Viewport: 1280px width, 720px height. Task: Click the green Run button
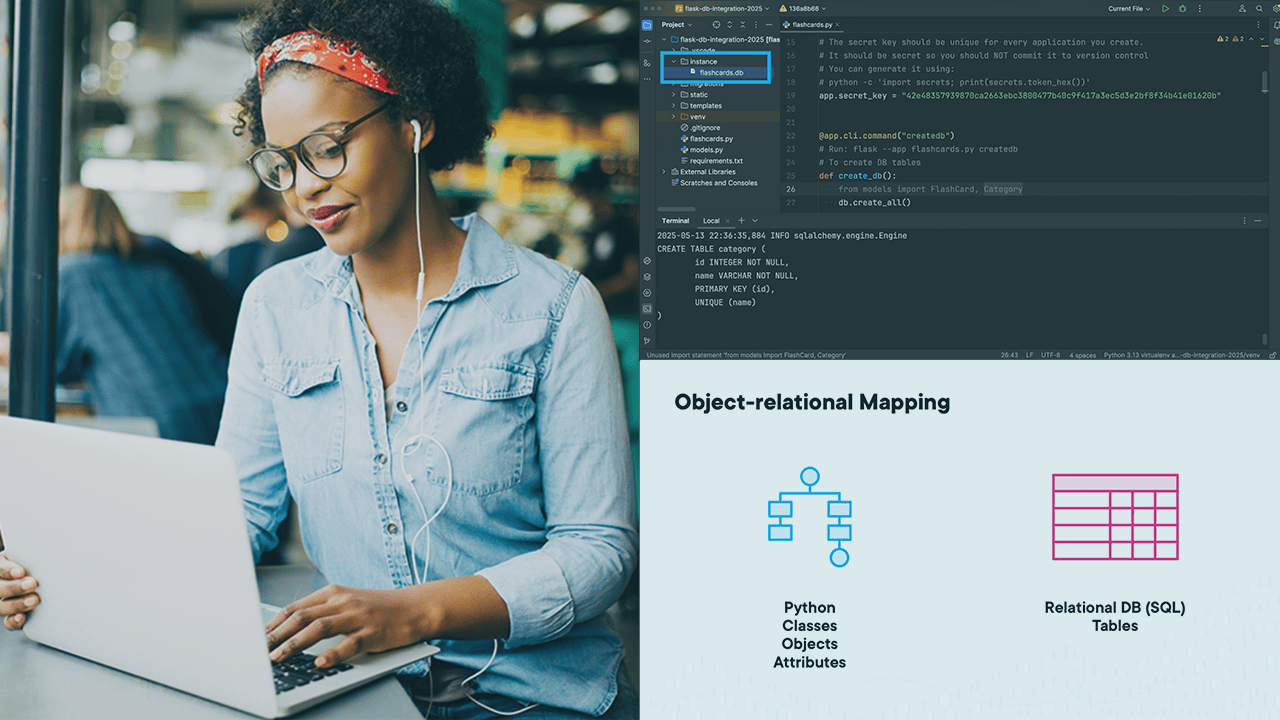[x=1165, y=8]
